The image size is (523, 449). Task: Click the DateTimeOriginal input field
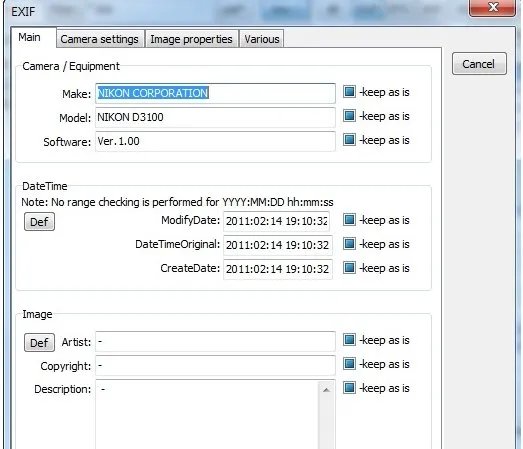[x=278, y=245]
